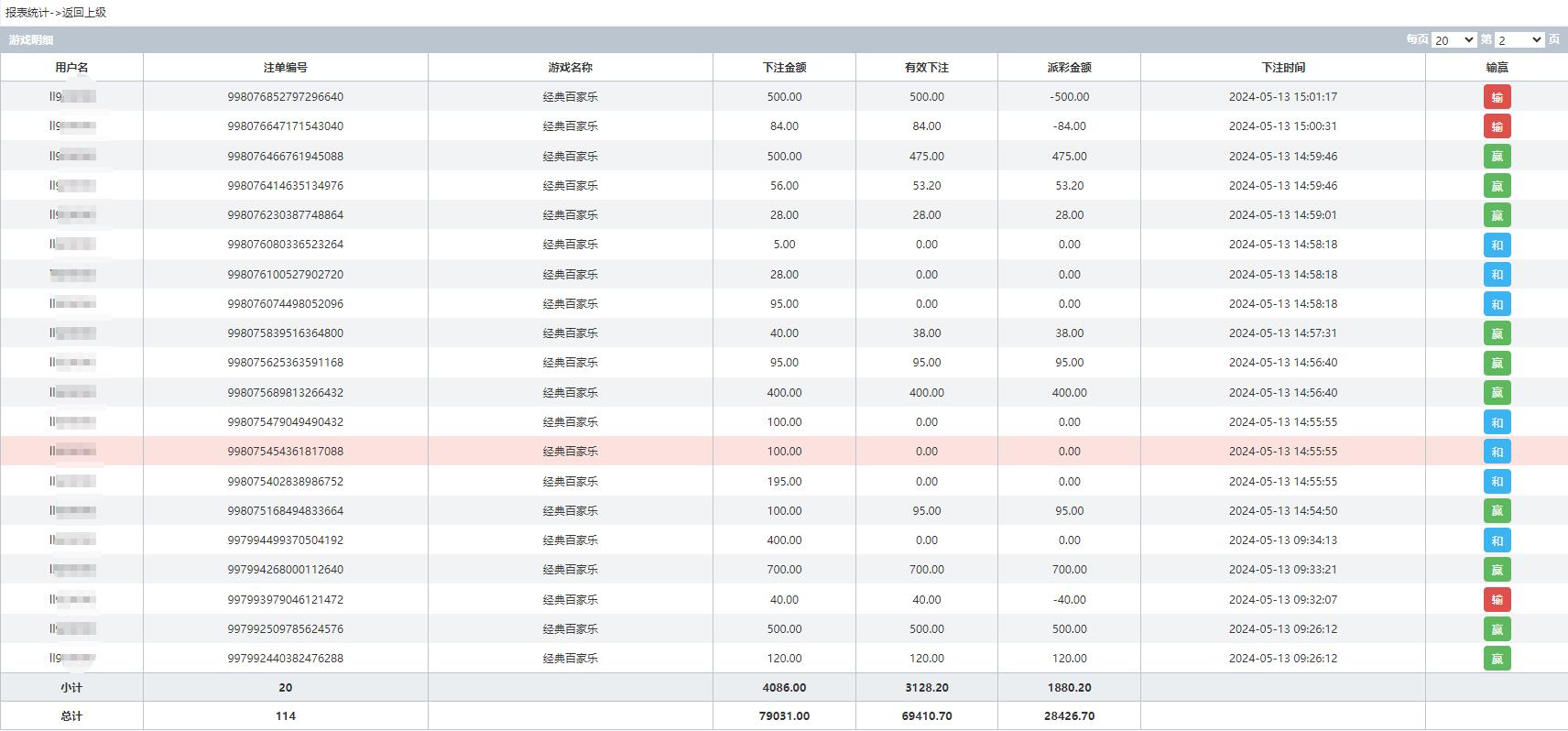Screen dimensions: 1568x731
Task: Click the 总计 total row label
Action: (71, 716)
